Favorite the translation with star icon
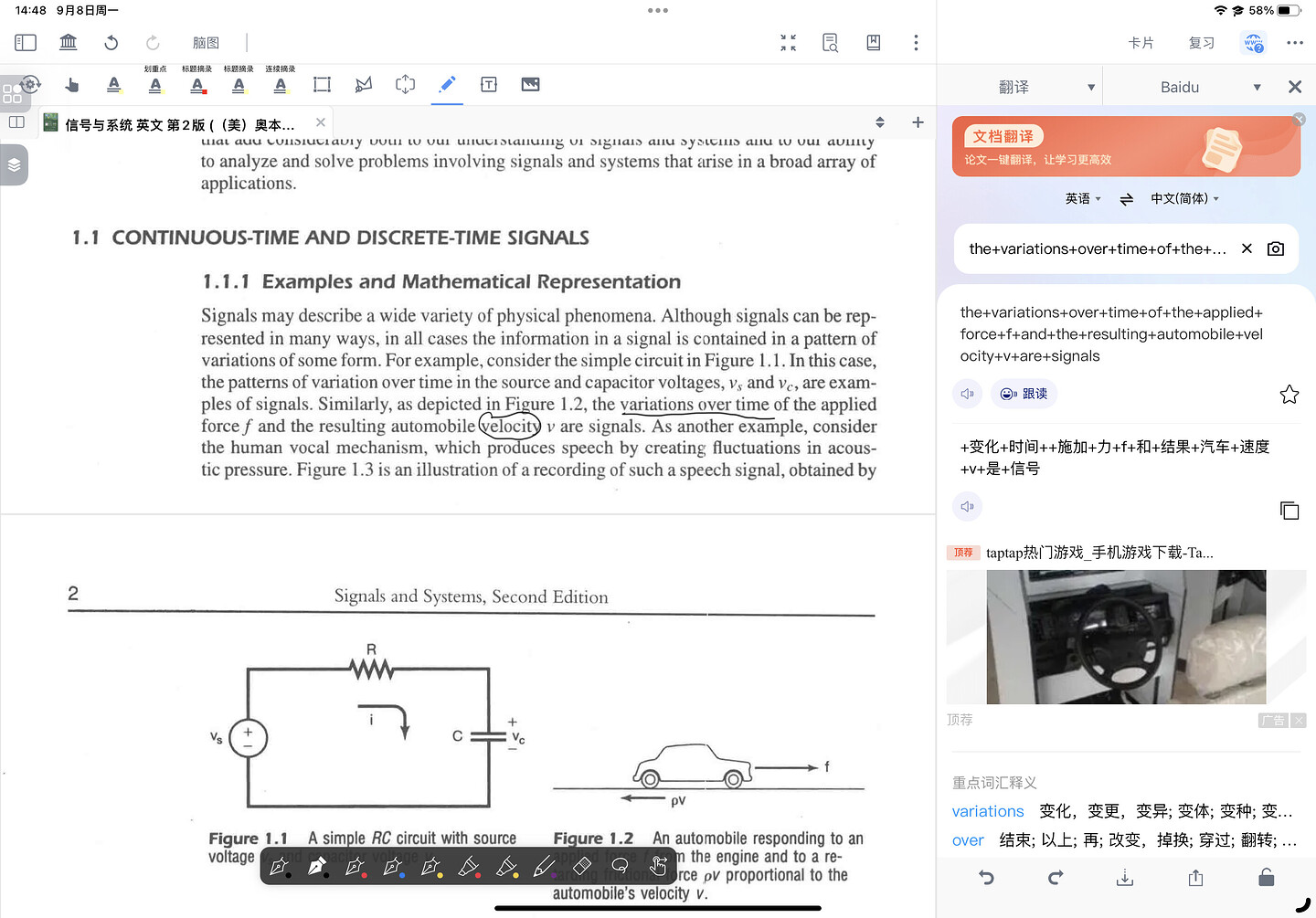This screenshot has width=1316, height=918. coord(1289,395)
